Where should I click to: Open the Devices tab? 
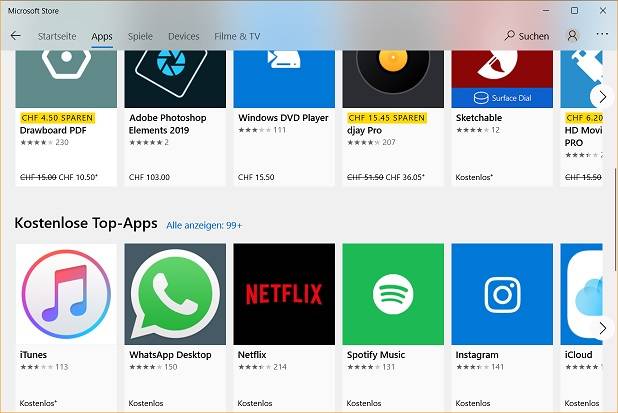tap(184, 36)
